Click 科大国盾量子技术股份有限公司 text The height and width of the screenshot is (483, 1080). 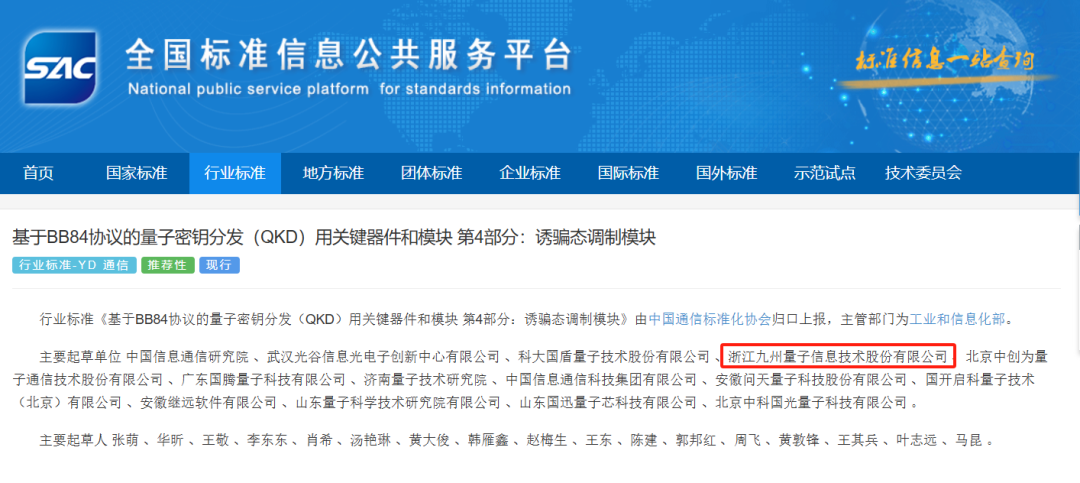(x=613, y=357)
